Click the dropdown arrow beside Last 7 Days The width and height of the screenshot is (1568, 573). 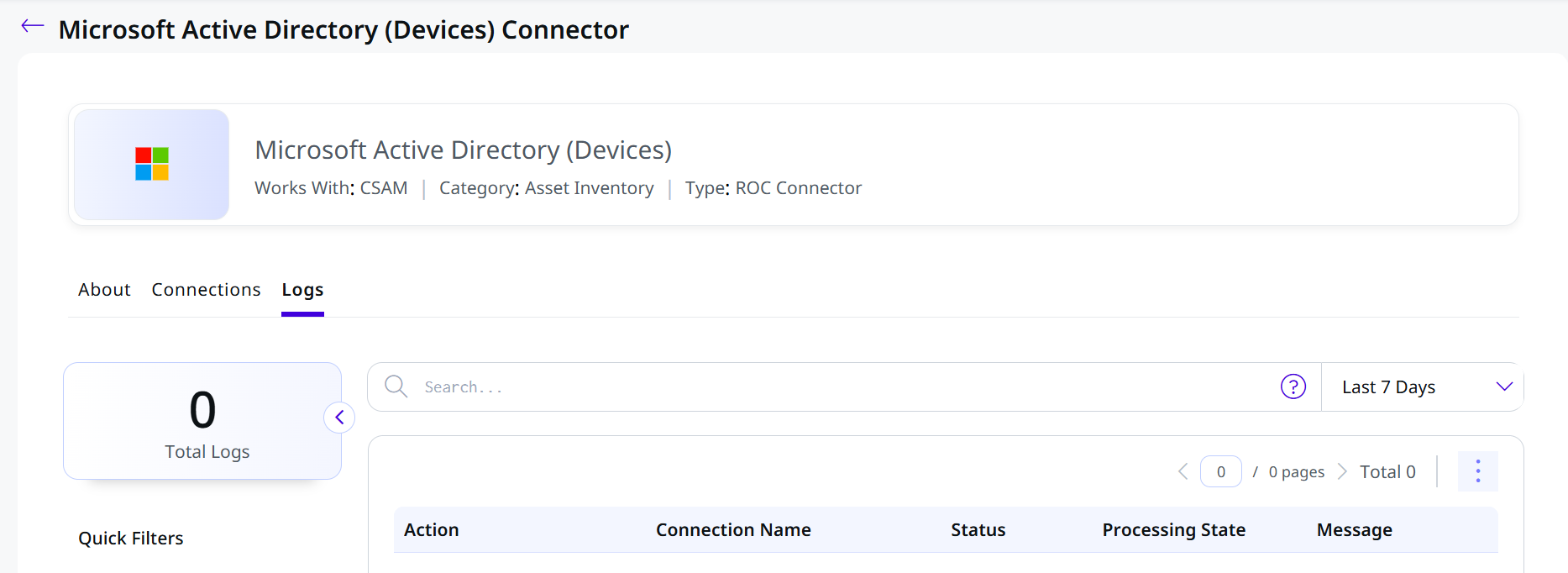1503,386
